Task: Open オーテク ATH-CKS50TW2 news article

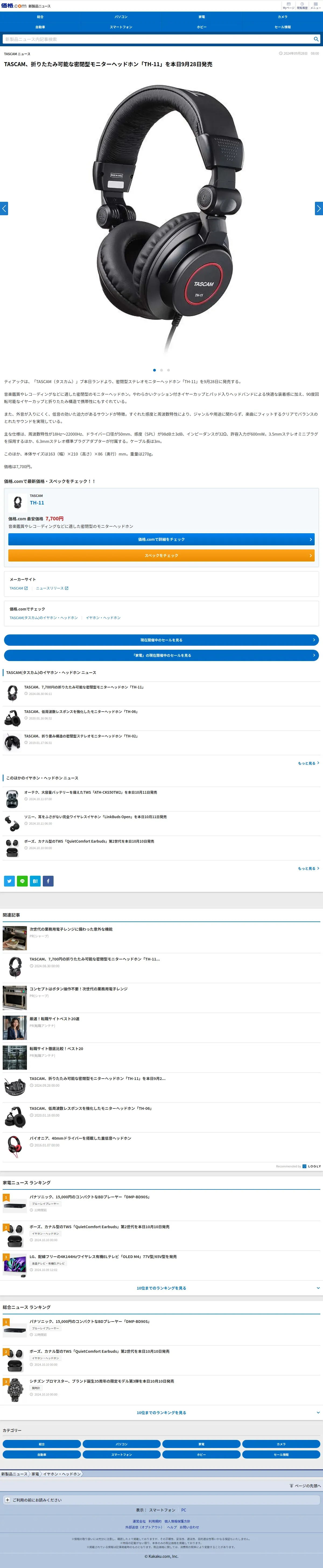Action: 161,799
